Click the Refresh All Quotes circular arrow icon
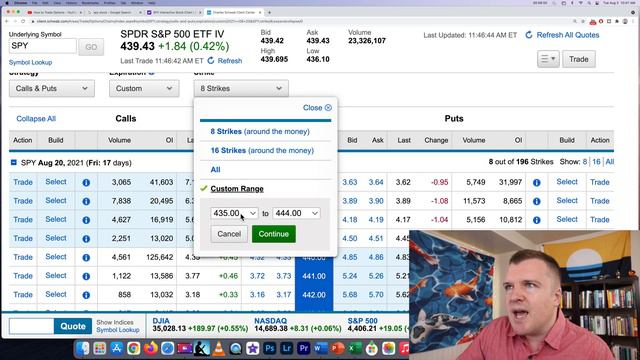The width and height of the screenshot is (640, 360). coord(529,35)
